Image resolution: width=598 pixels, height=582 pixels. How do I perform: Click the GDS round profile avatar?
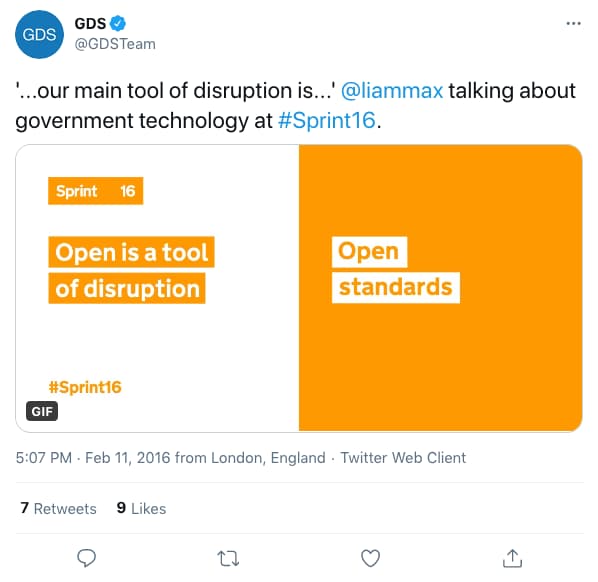tap(39, 34)
